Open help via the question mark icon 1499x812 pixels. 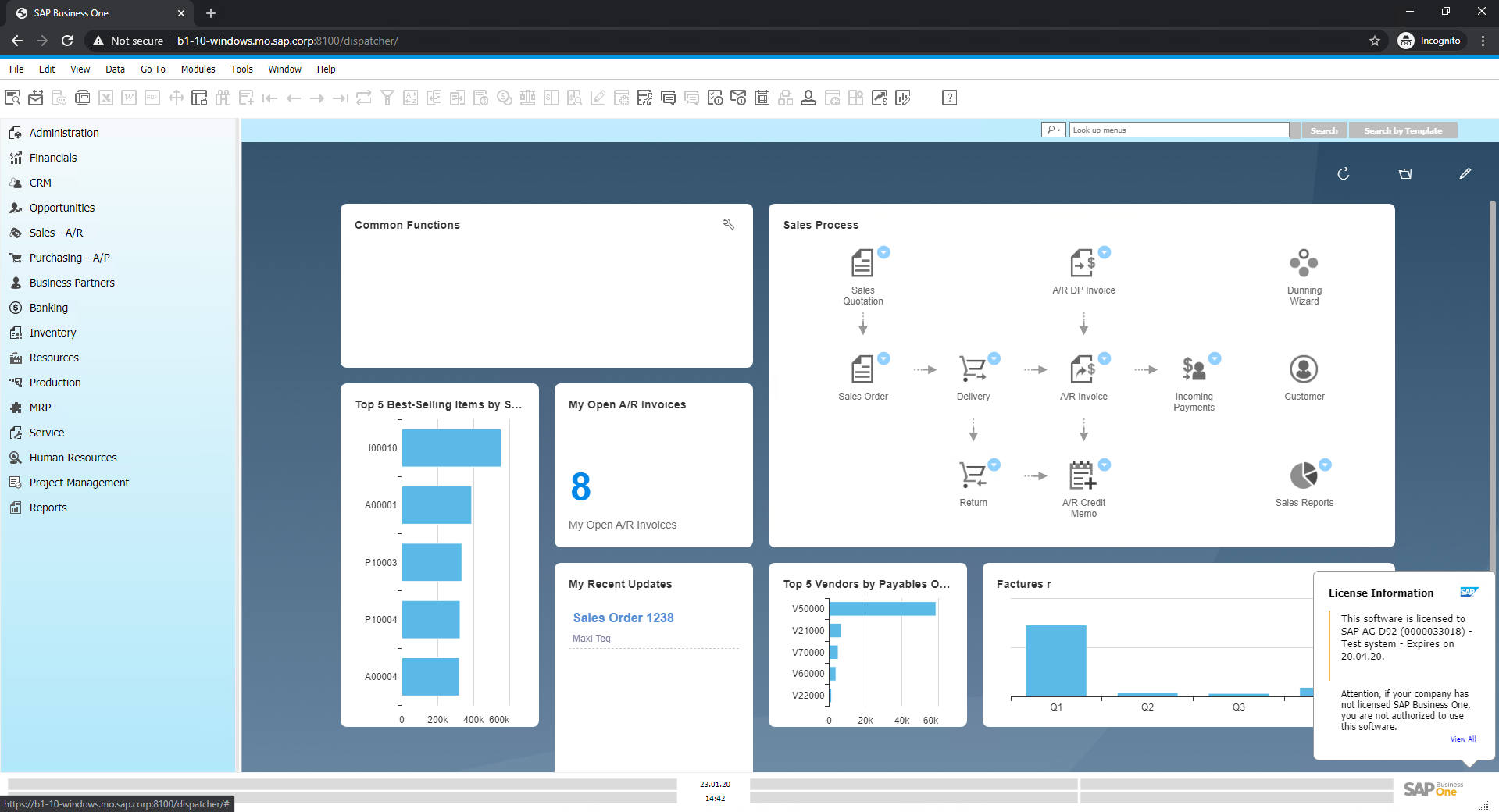click(949, 98)
